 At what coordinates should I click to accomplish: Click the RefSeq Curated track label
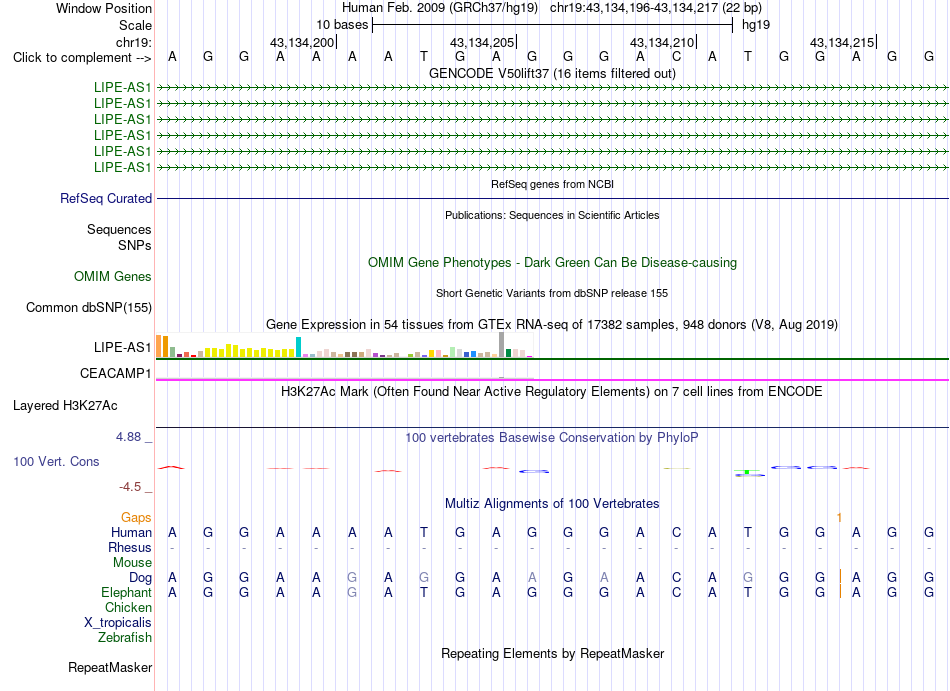pos(106,199)
